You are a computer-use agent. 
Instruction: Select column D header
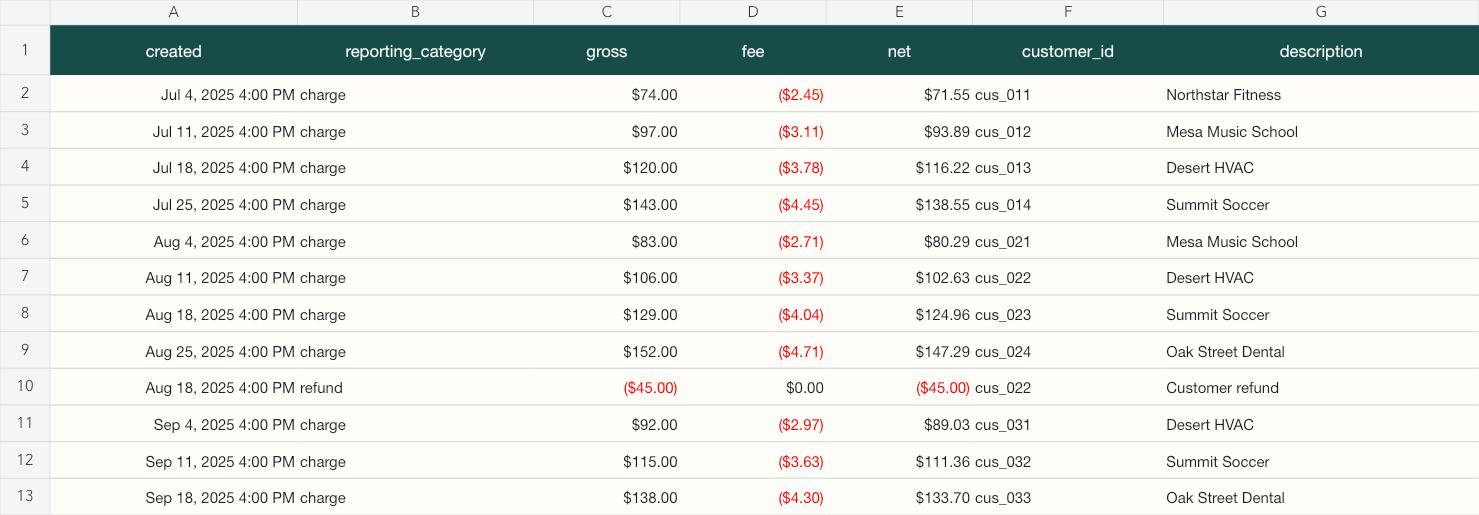(x=753, y=12)
